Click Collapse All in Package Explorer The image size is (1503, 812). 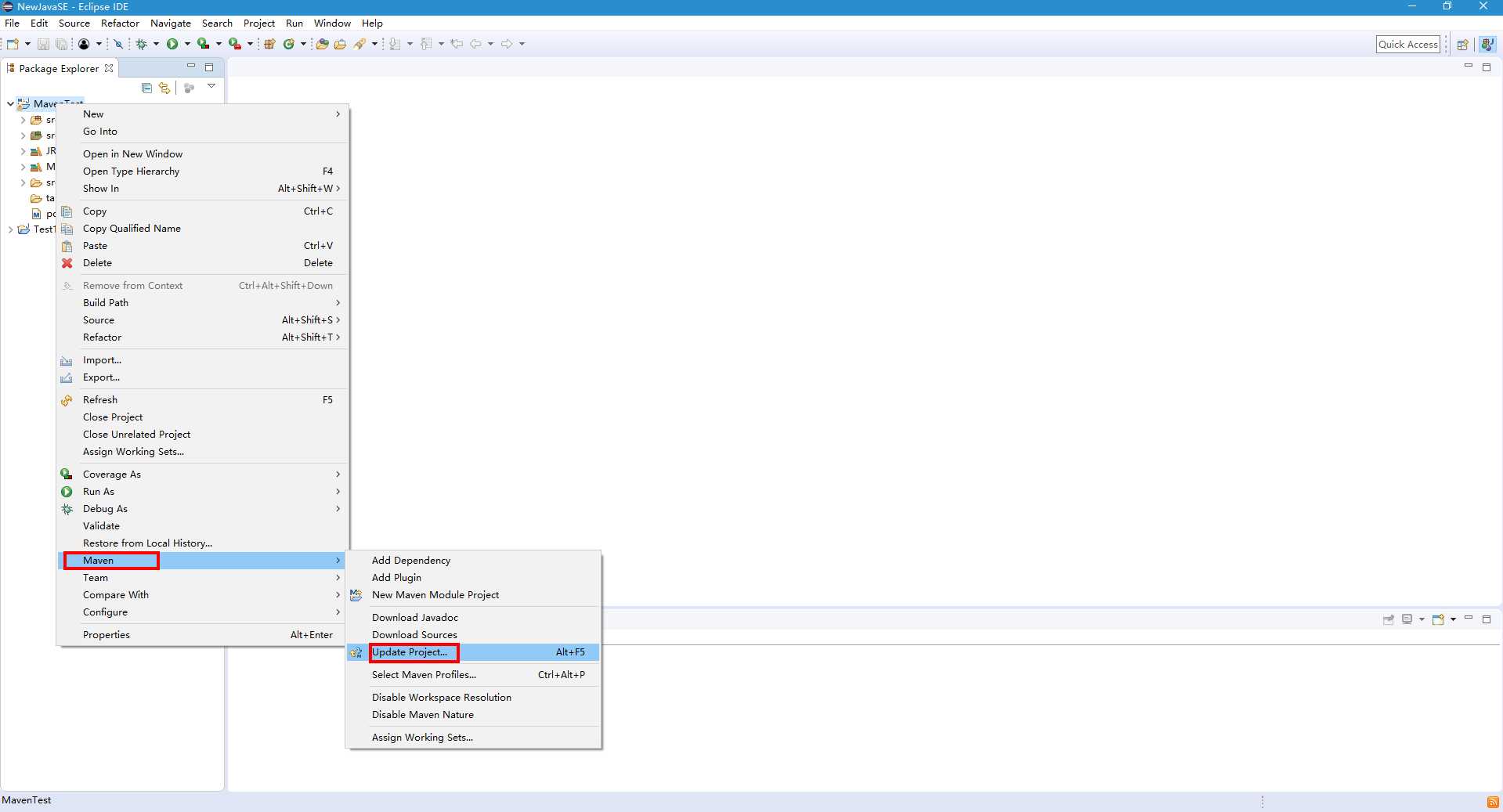coord(146,88)
